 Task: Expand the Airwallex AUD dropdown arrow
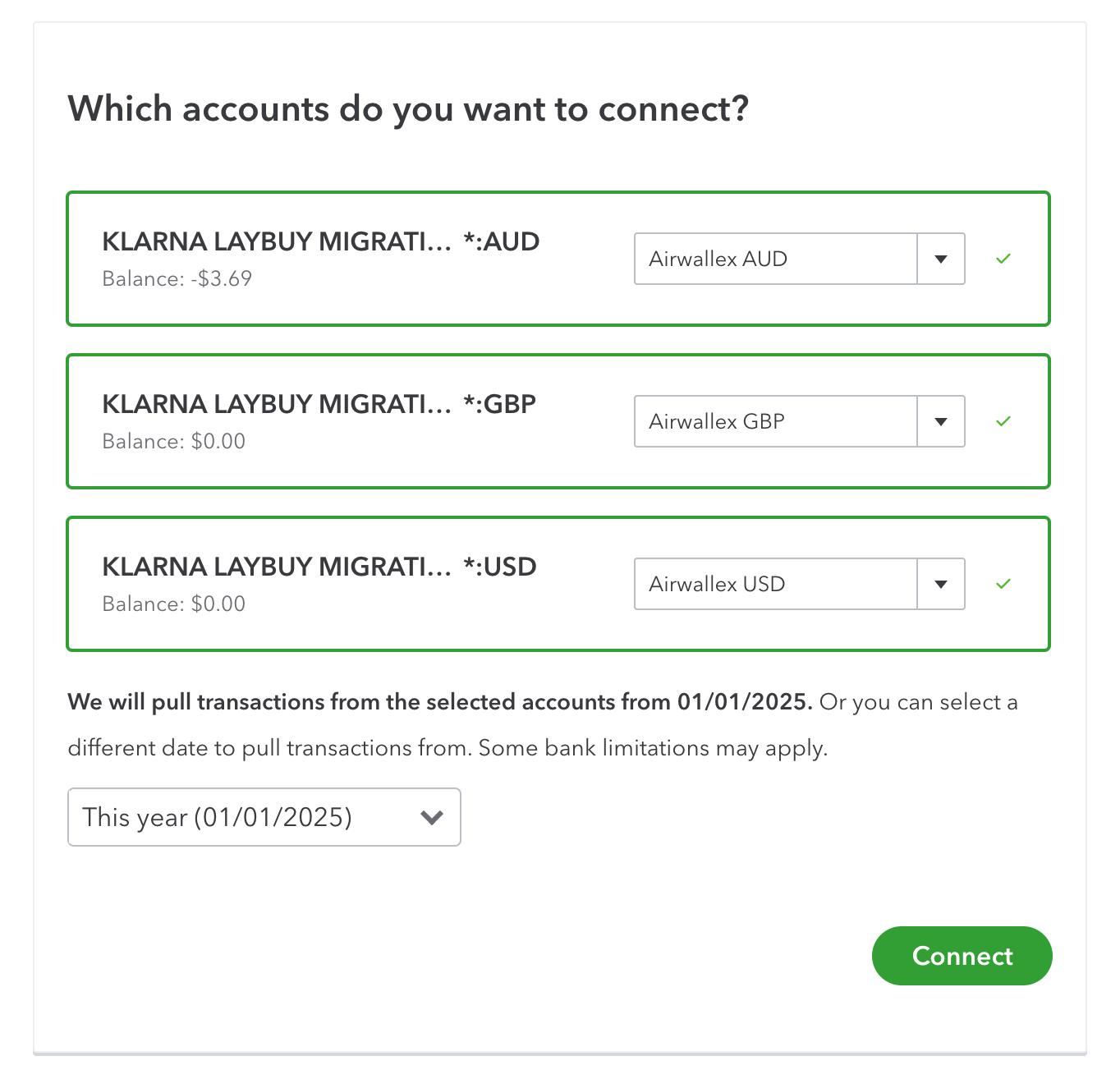[941, 259]
